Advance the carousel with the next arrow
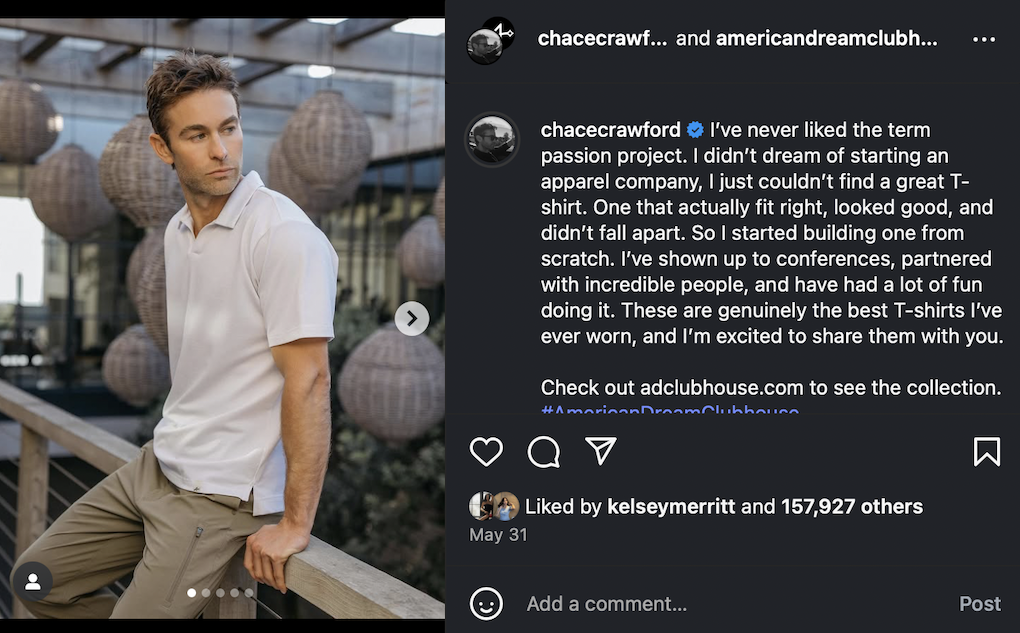The image size is (1020, 633). [x=412, y=318]
